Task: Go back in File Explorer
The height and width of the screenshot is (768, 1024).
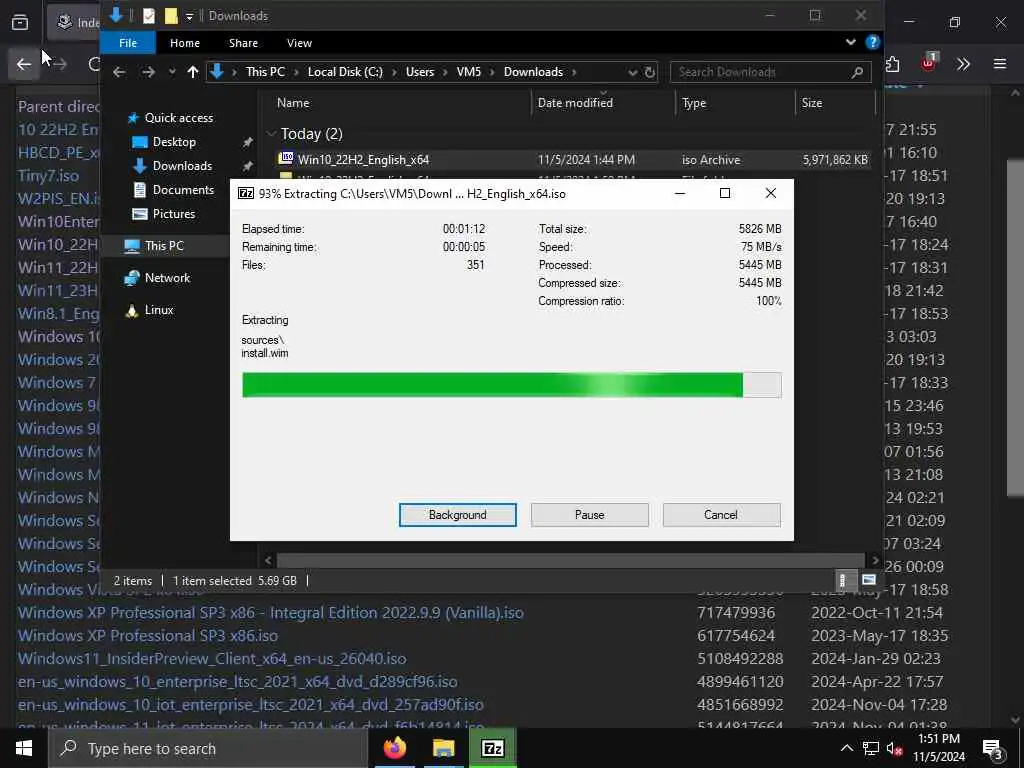Action: click(119, 72)
